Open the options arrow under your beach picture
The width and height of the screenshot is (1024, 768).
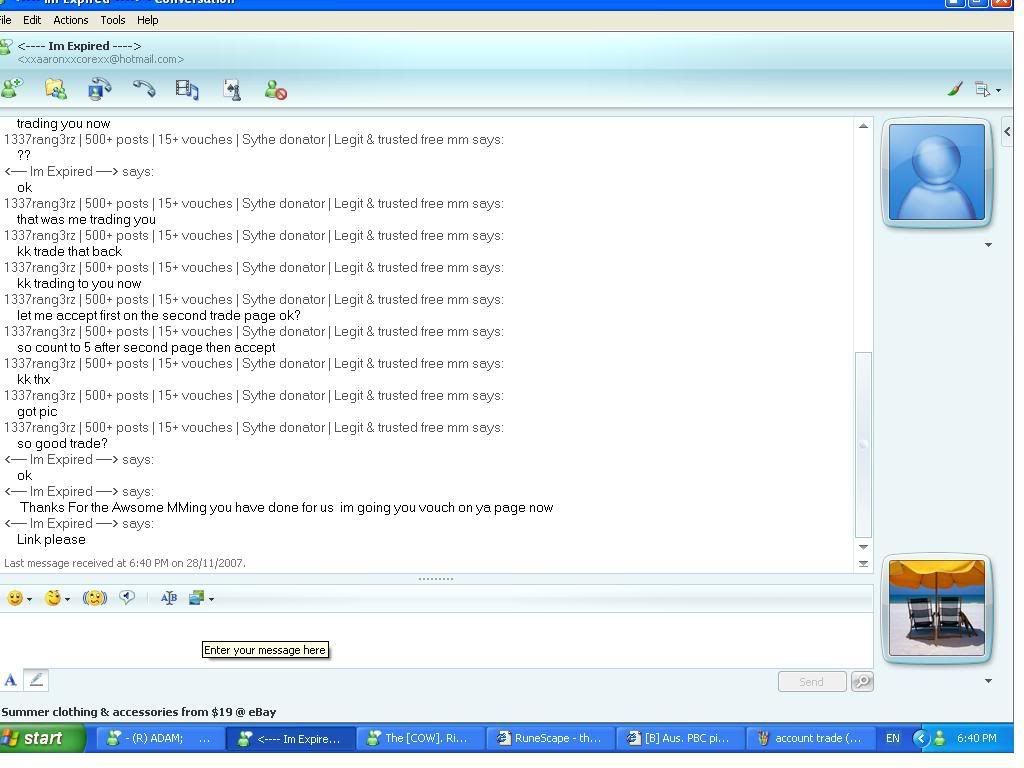click(x=988, y=680)
